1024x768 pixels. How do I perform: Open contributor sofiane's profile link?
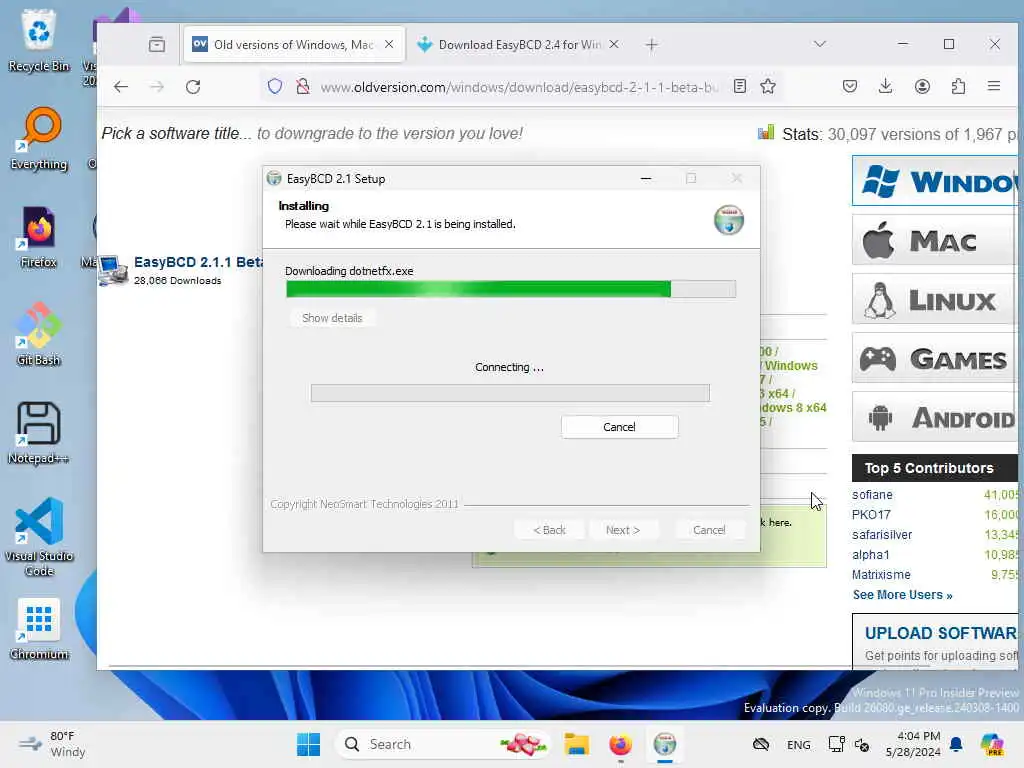click(872, 495)
